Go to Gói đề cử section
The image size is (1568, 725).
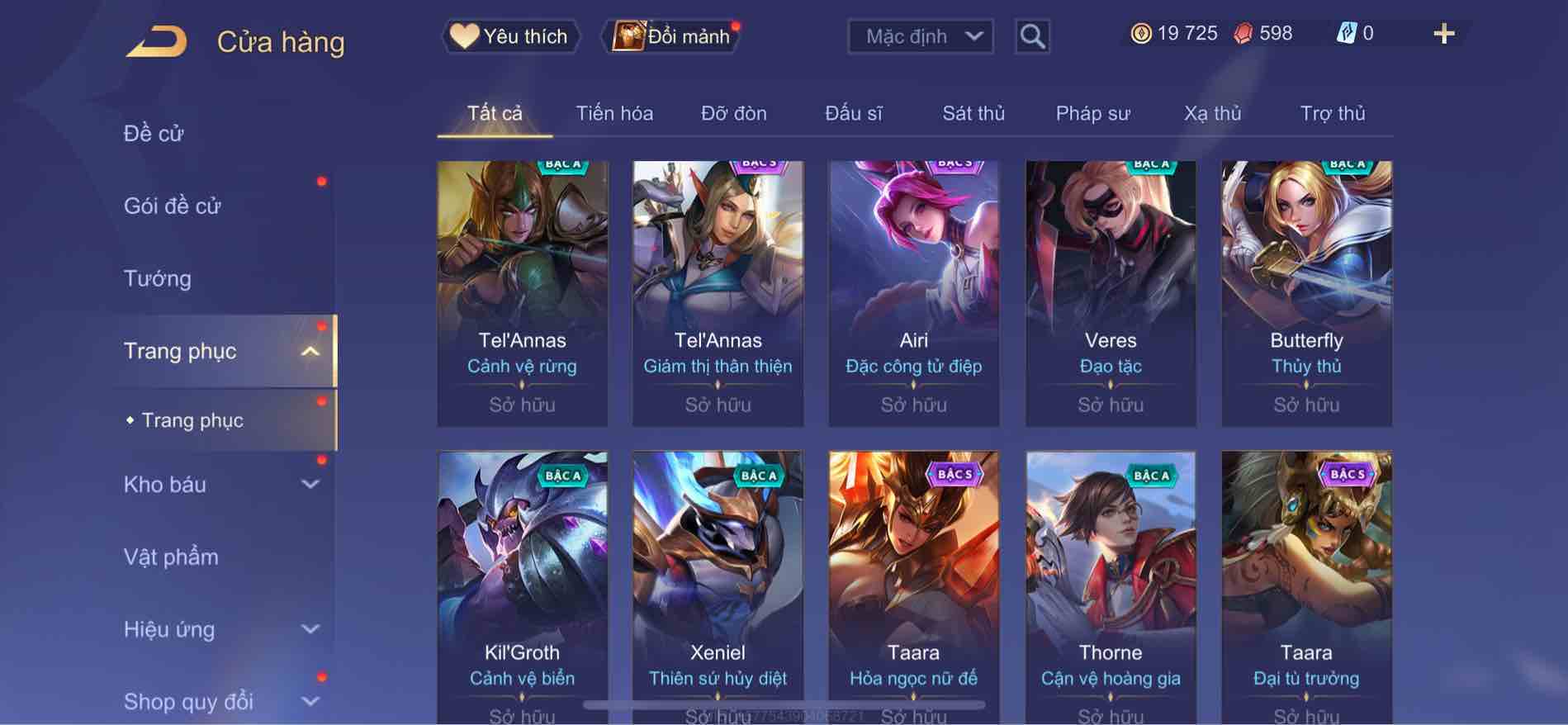(173, 206)
